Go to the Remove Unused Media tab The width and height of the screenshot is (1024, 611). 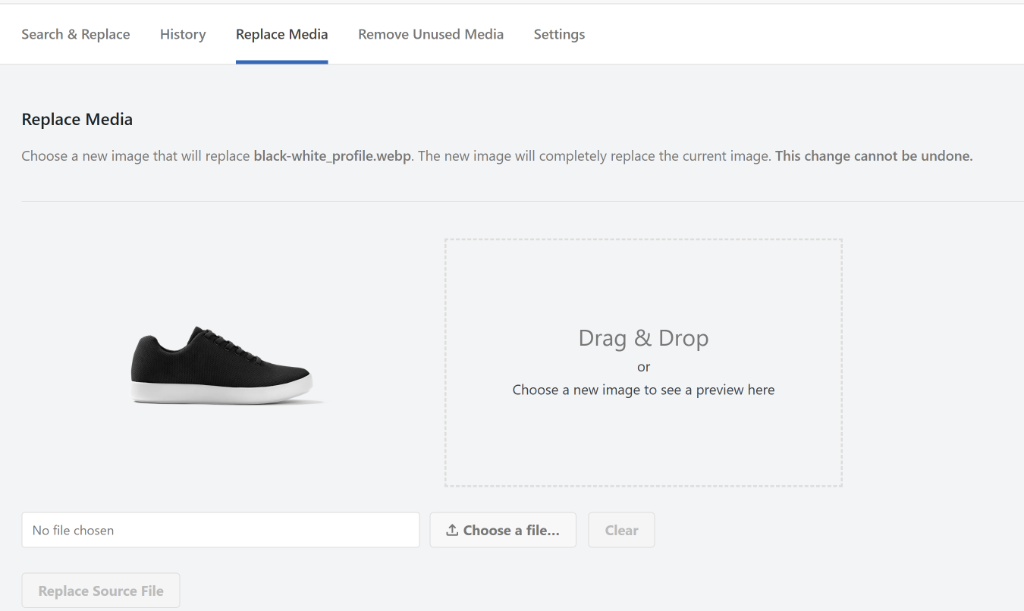pyautogui.click(x=431, y=34)
